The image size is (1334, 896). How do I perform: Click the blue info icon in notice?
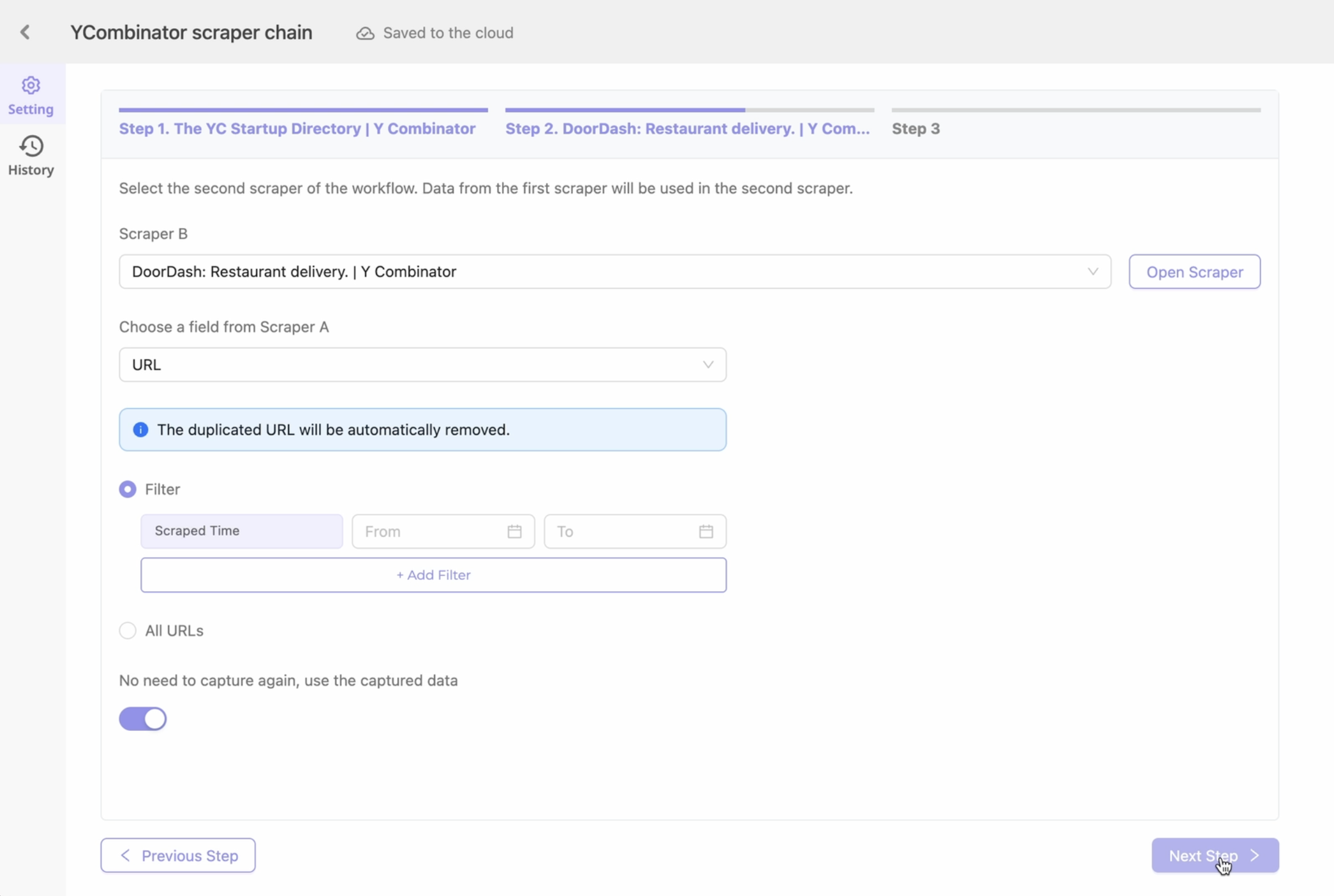tap(141, 430)
